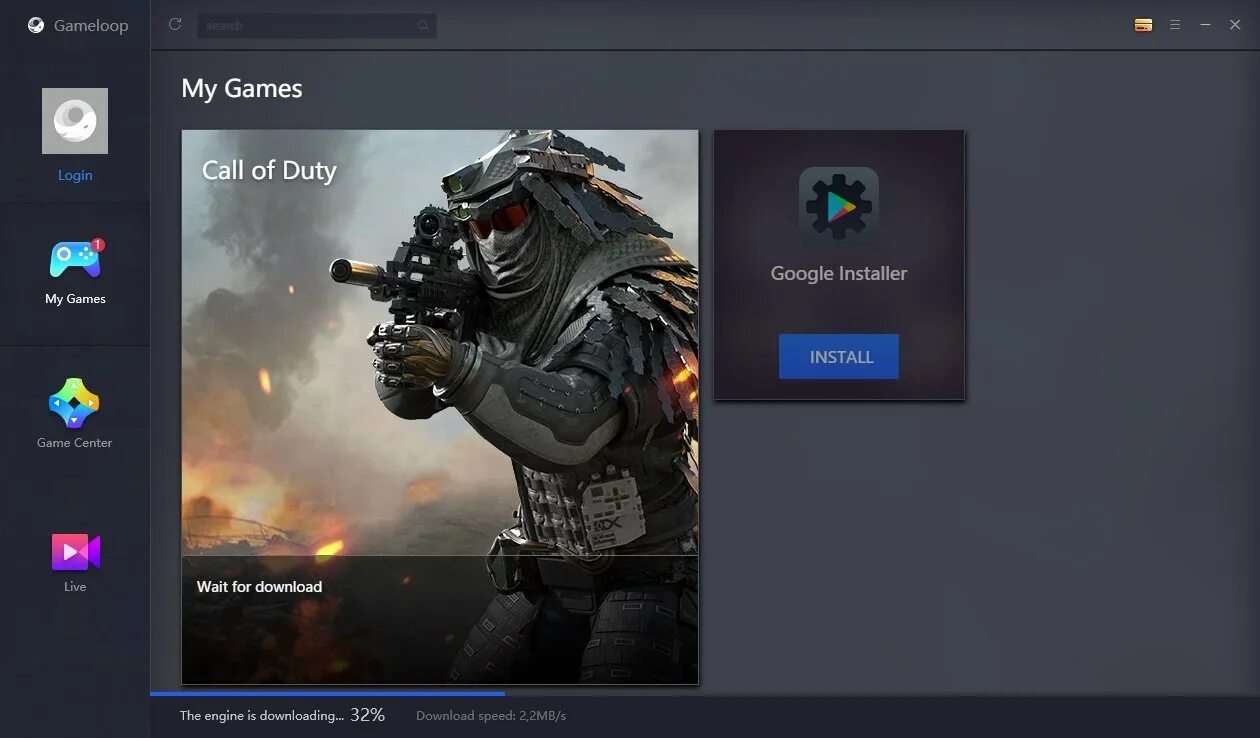Click the Gameloop logo icon
The image size is (1260, 738).
coord(36,26)
